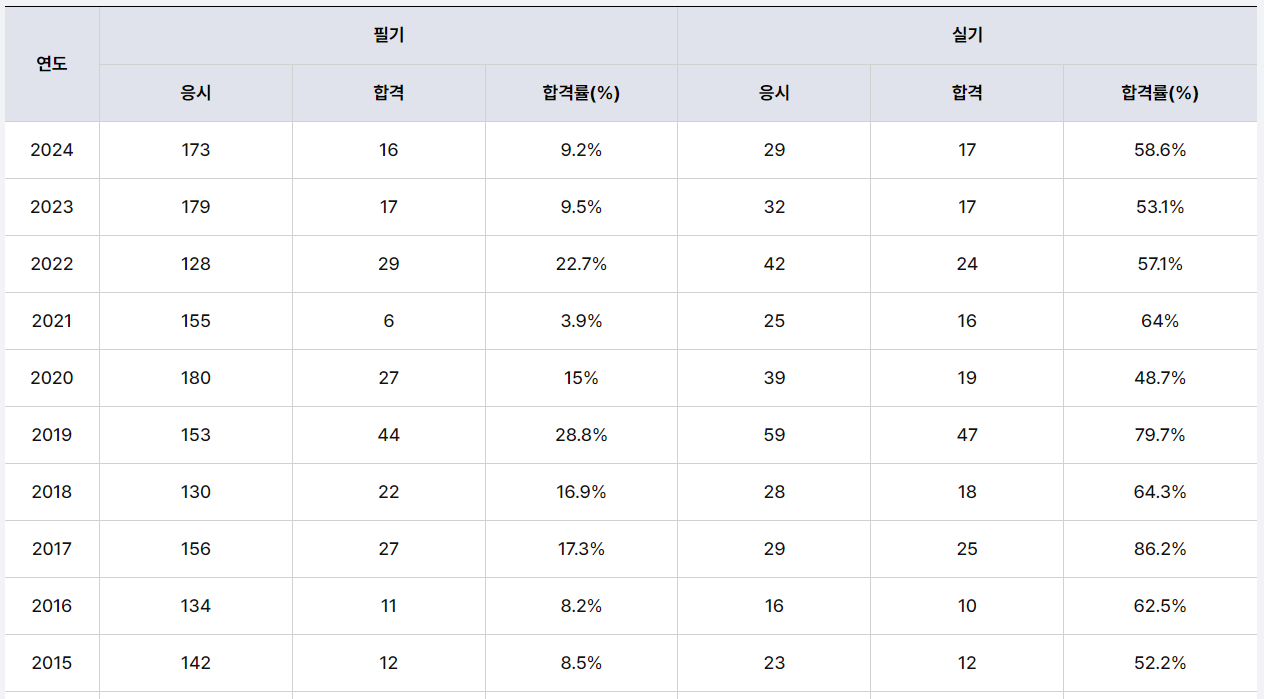Click the 22.7% written pass rate
Image resolution: width=1264 pixels, height=699 pixels.
click(x=581, y=264)
